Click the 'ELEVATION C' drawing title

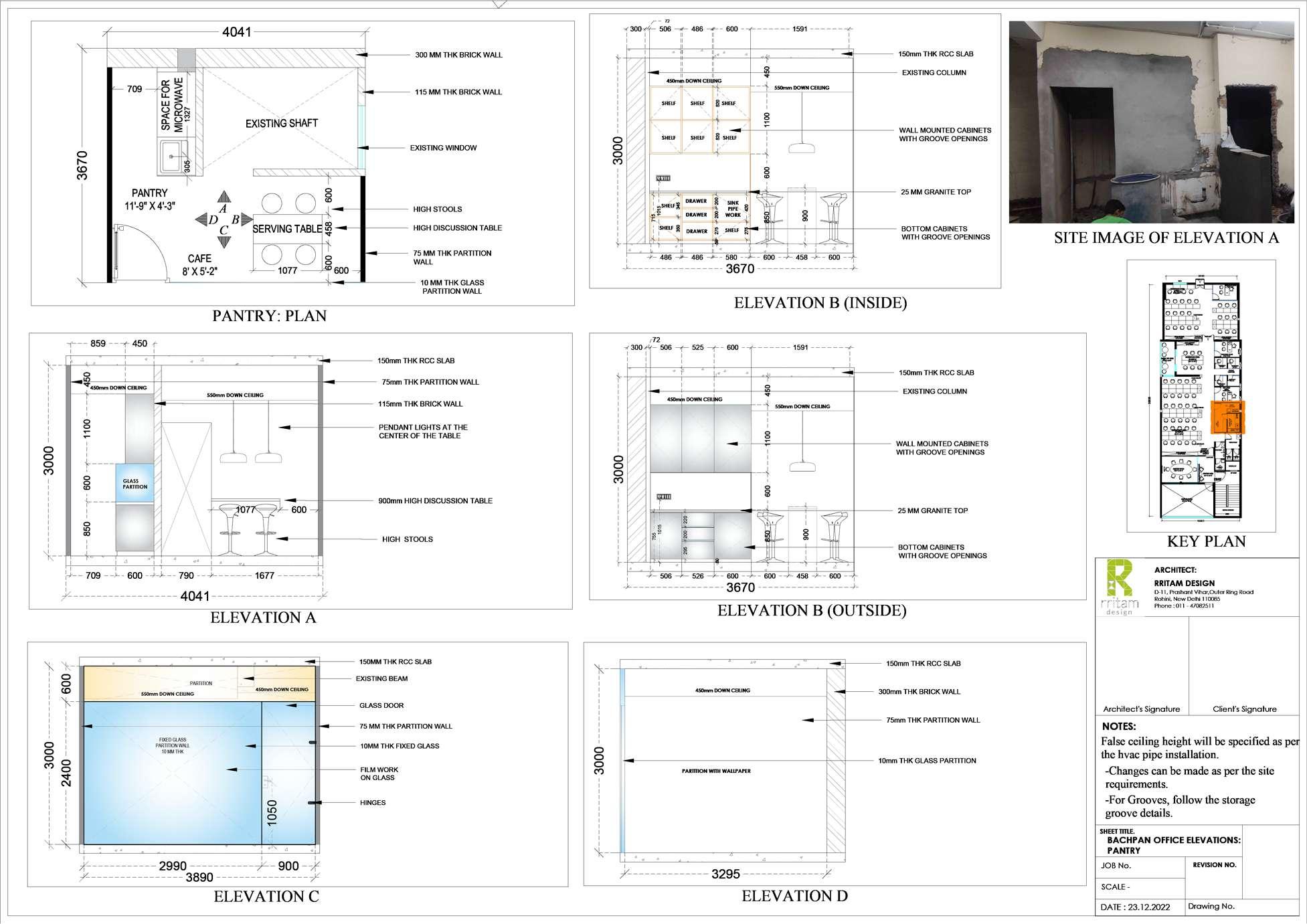(x=266, y=897)
